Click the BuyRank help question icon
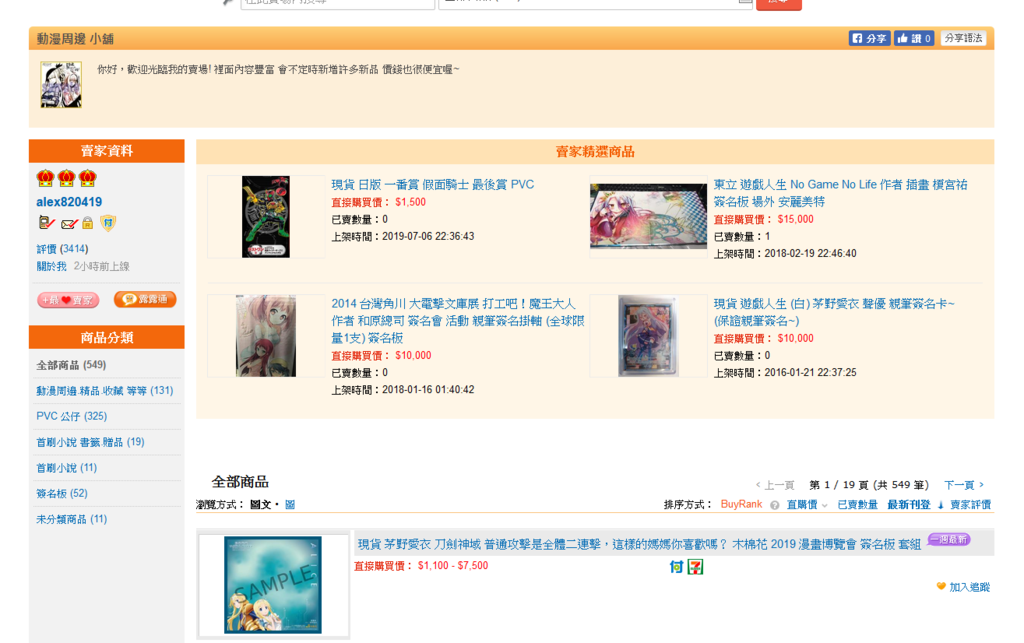The image size is (1024, 643). tap(775, 505)
